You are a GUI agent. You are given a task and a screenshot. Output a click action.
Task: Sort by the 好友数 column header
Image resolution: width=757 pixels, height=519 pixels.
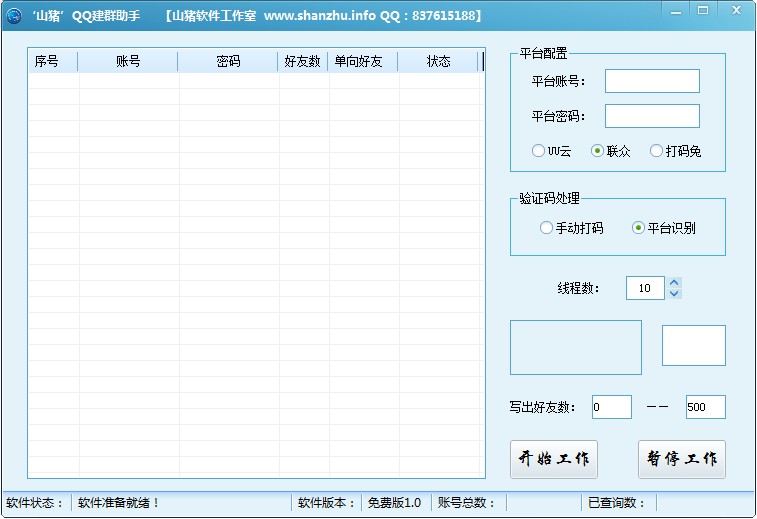point(303,61)
